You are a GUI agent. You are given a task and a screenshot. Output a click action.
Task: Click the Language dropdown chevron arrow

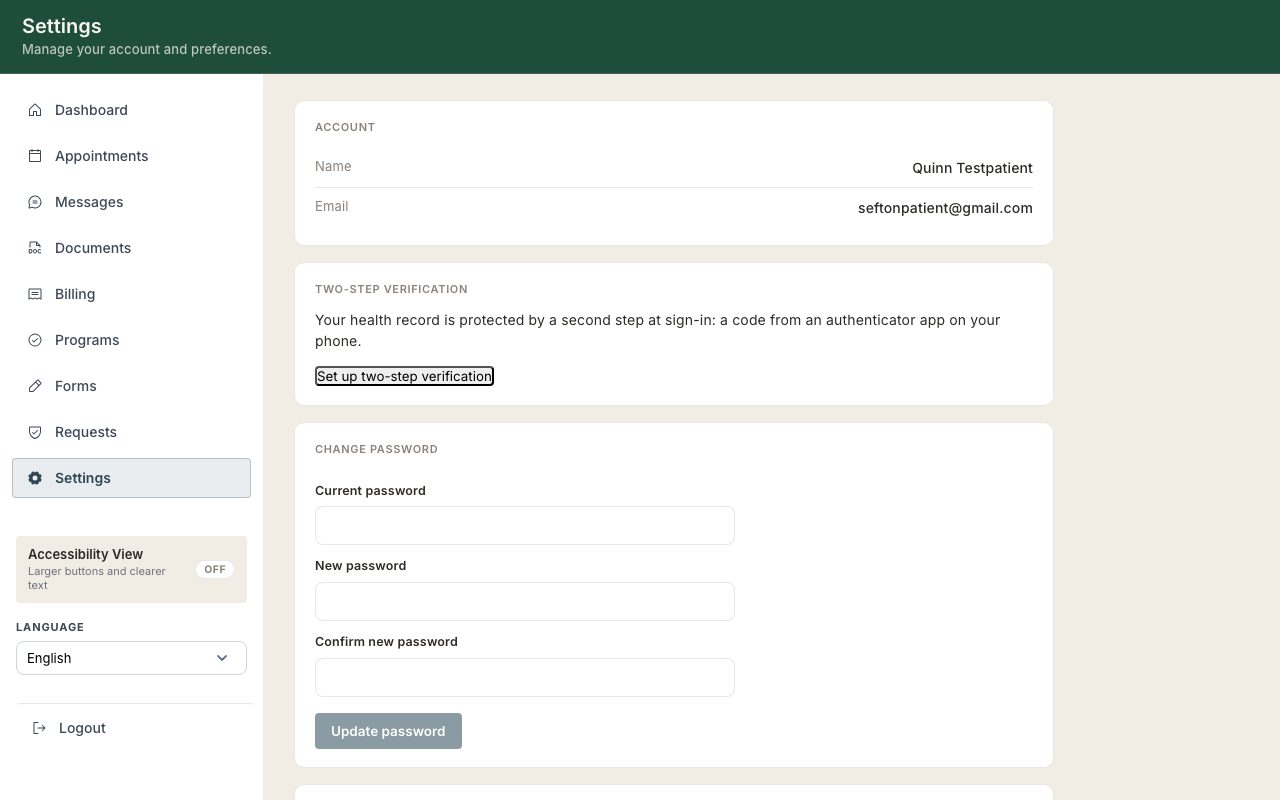pos(222,658)
